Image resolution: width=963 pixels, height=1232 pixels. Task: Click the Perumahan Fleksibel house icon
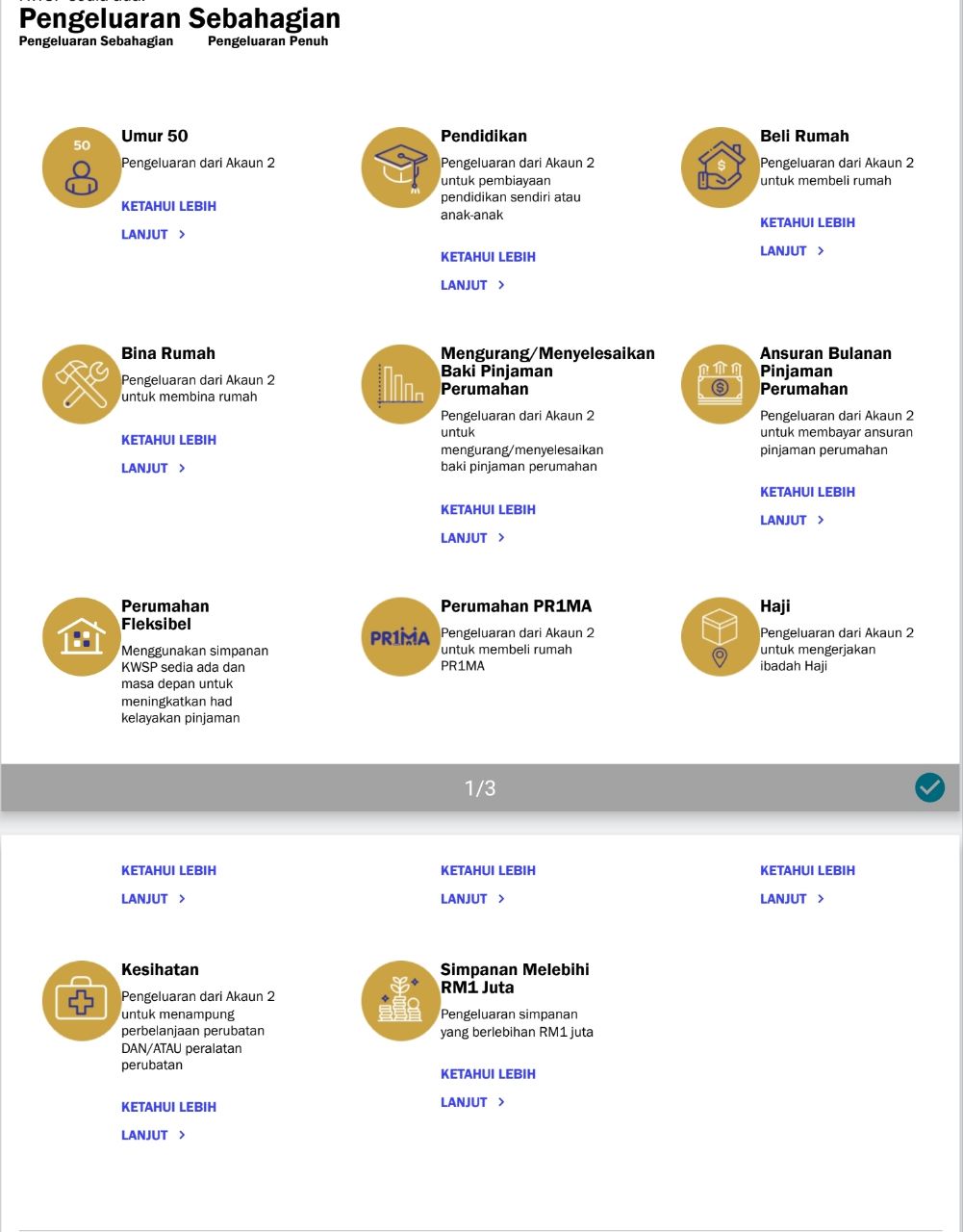coord(82,637)
